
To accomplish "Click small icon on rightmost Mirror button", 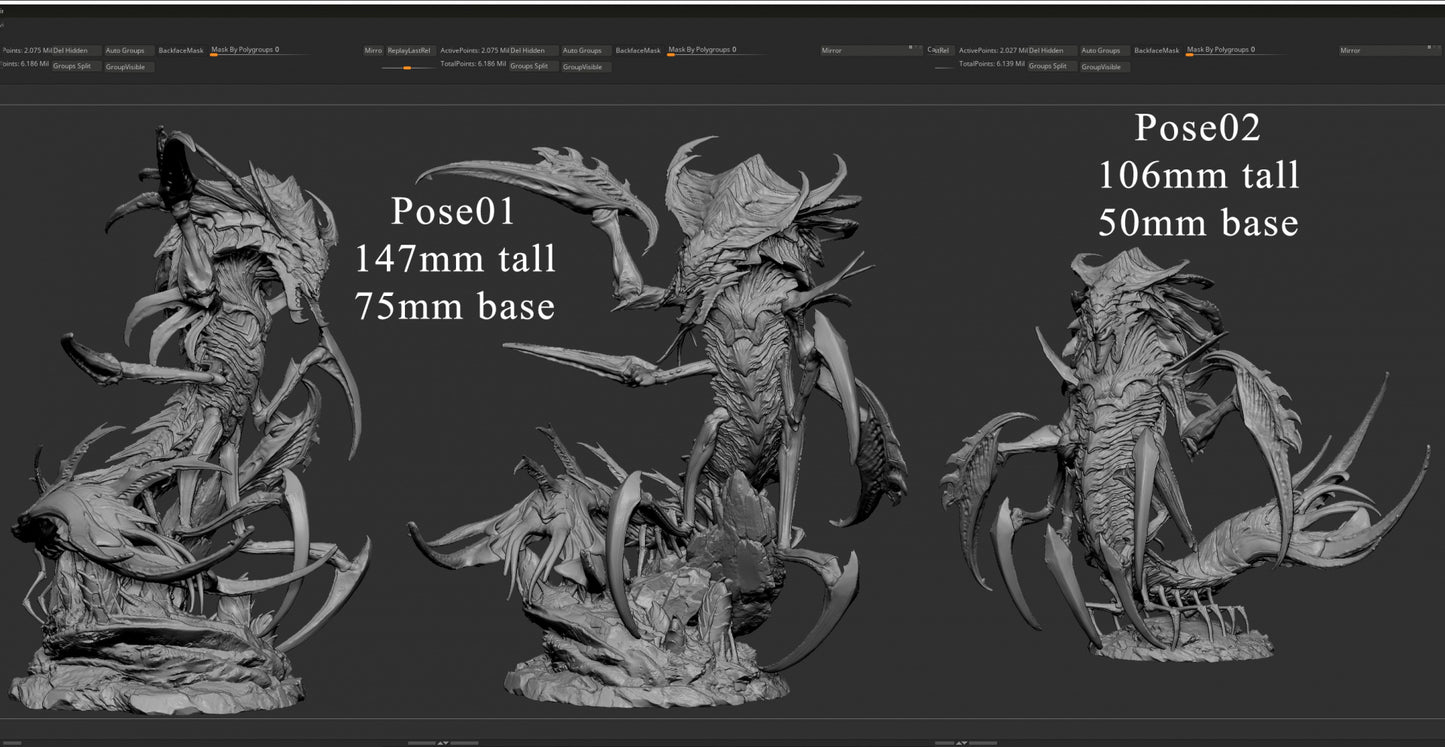I will [x=1430, y=47].
